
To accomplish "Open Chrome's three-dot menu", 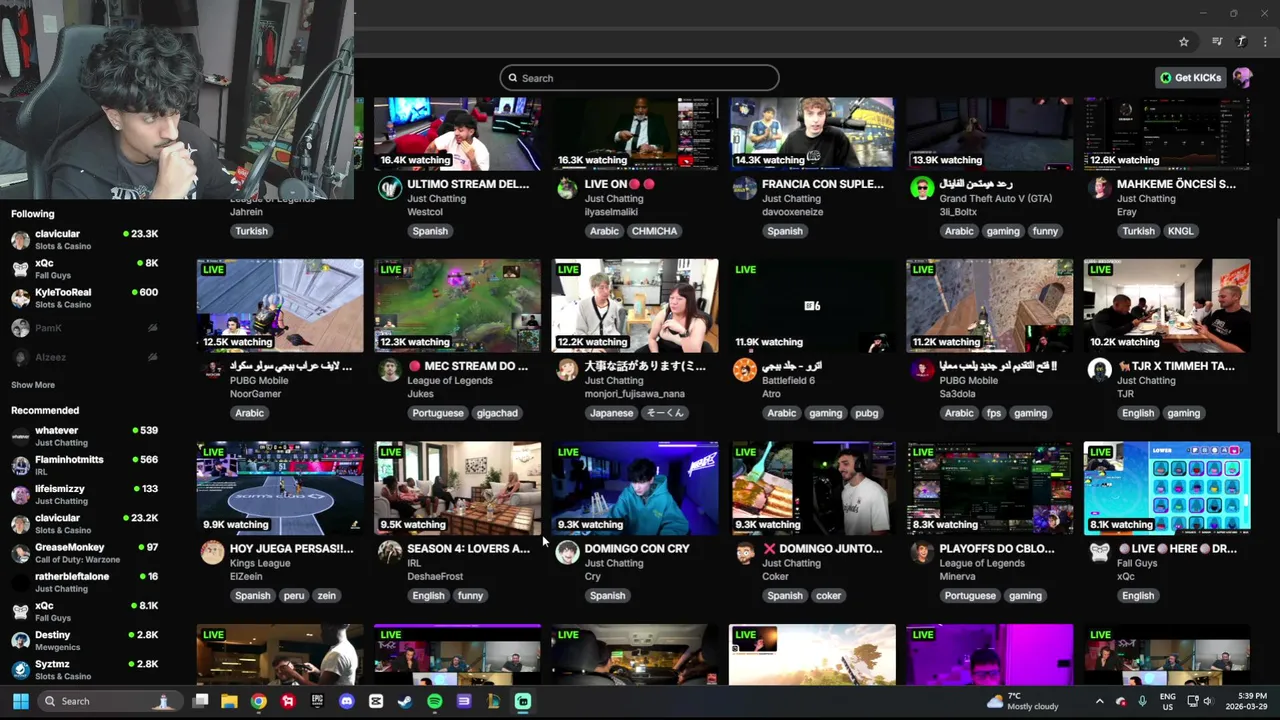I will [x=1266, y=42].
